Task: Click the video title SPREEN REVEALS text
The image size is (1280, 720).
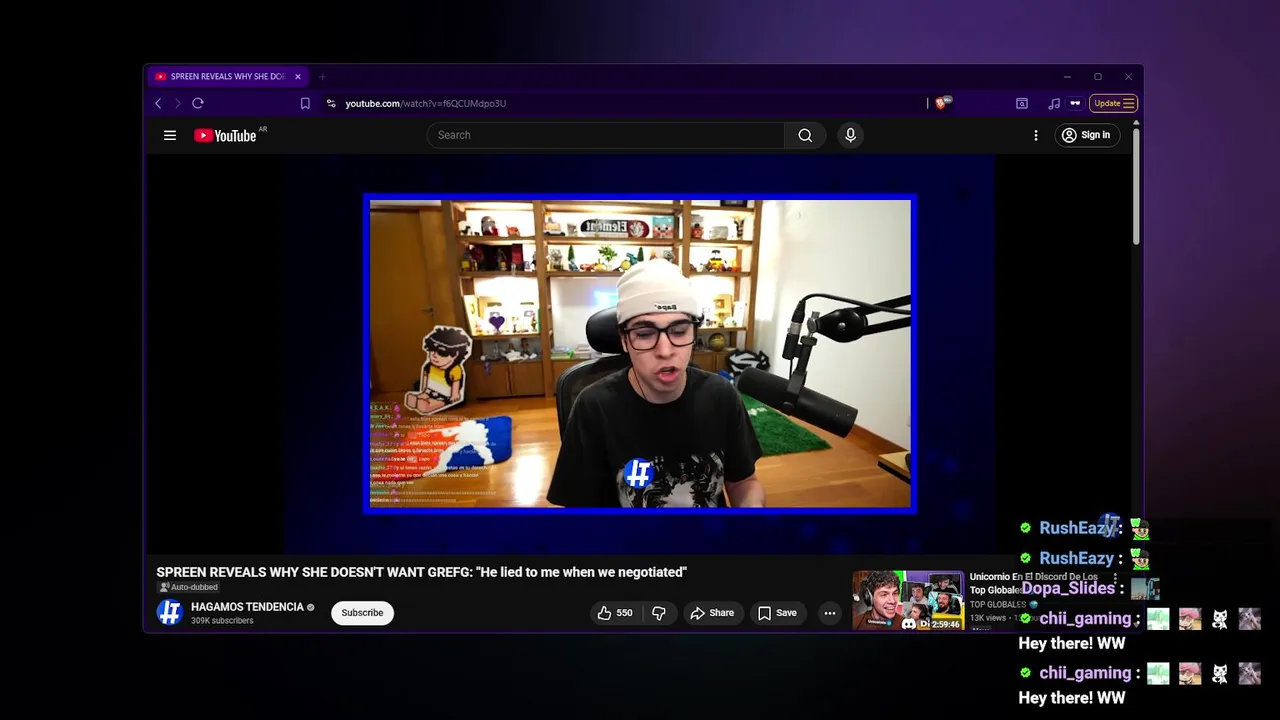Action: tap(421, 572)
